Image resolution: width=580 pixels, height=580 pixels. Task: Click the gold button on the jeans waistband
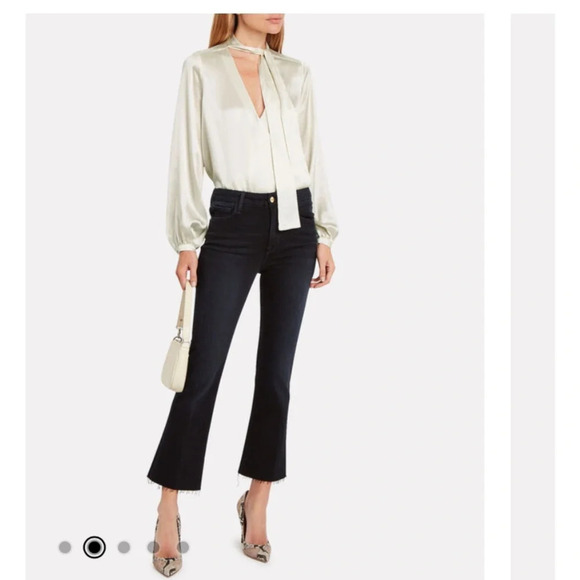click(x=272, y=200)
